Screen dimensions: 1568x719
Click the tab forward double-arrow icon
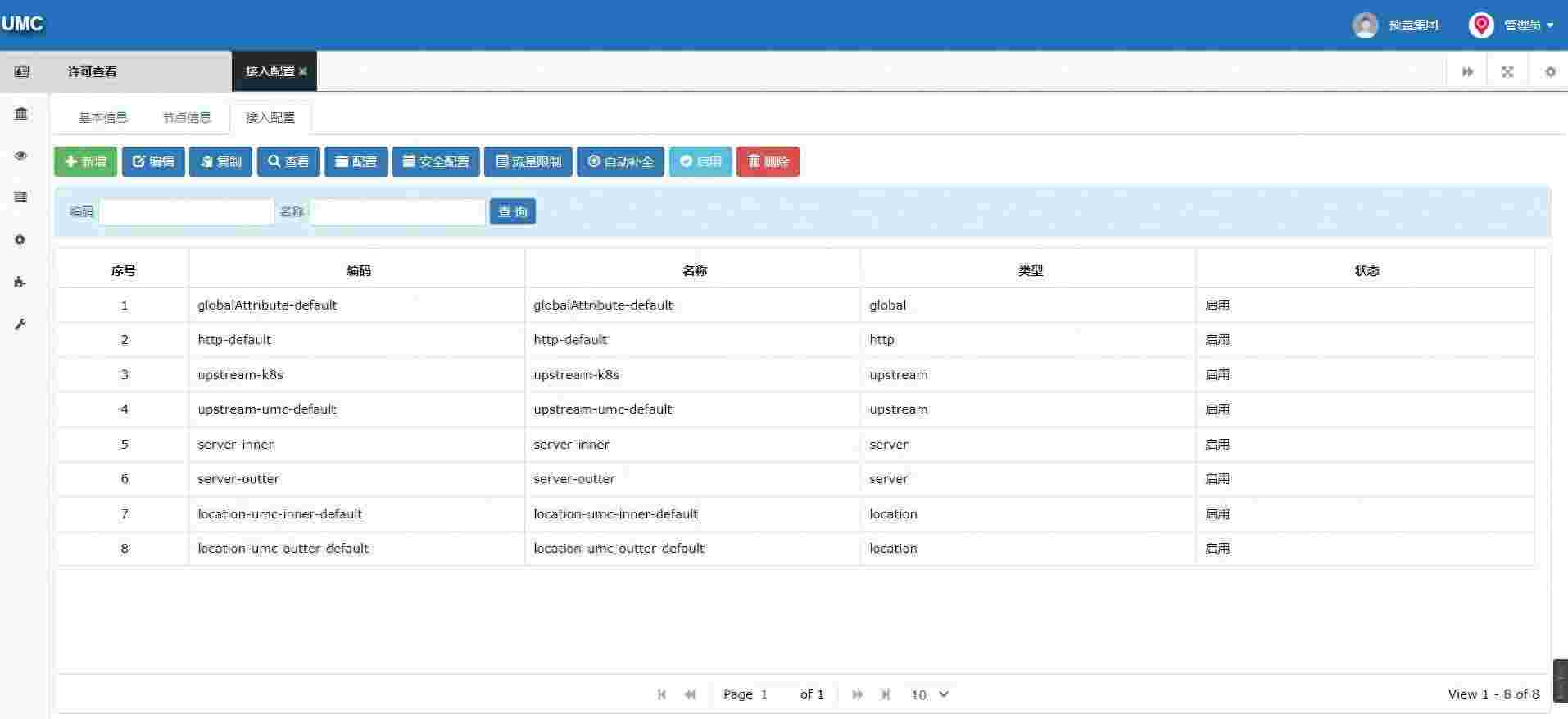coord(1467,72)
